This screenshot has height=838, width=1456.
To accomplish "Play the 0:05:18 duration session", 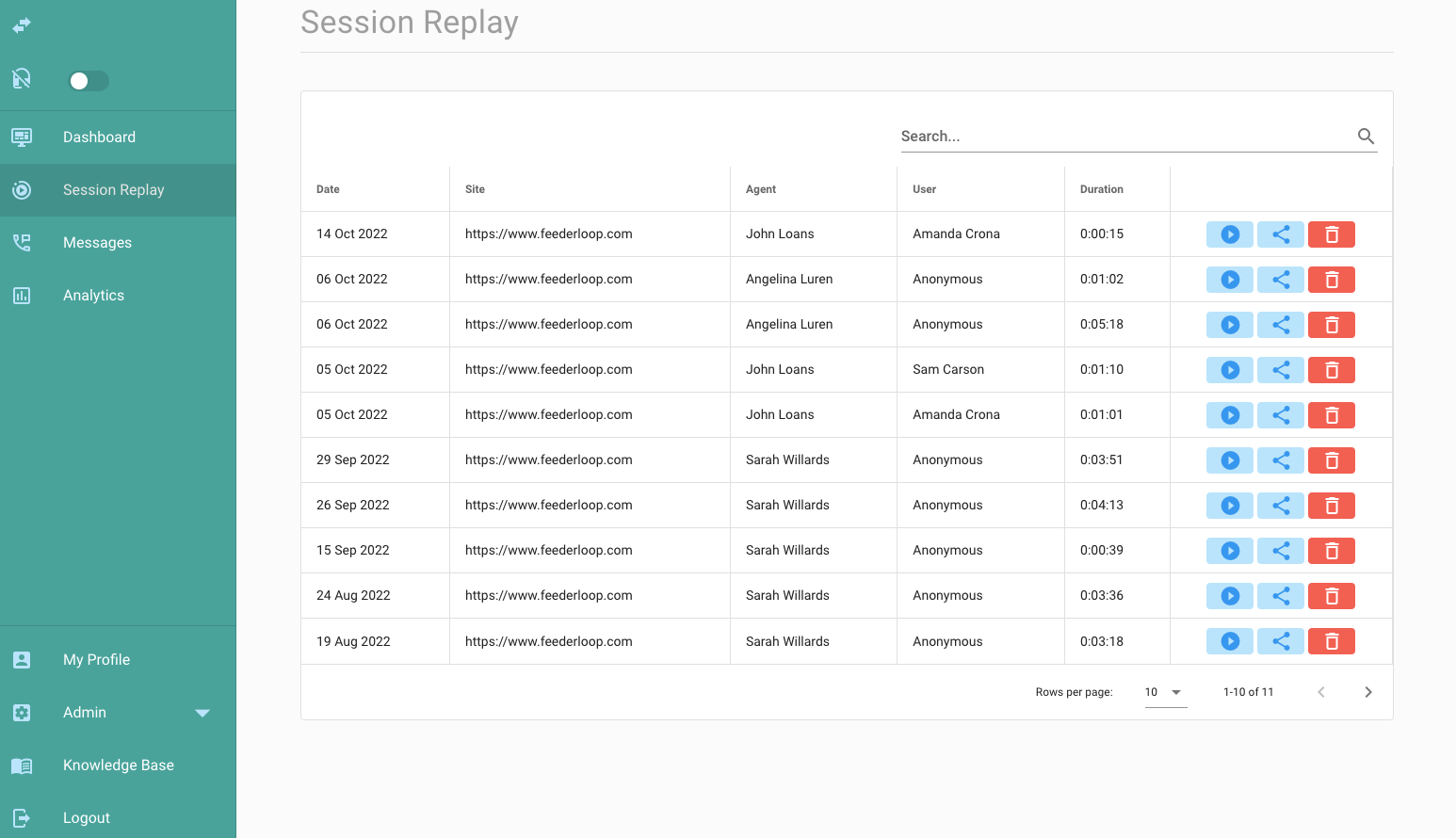I will (1230, 325).
